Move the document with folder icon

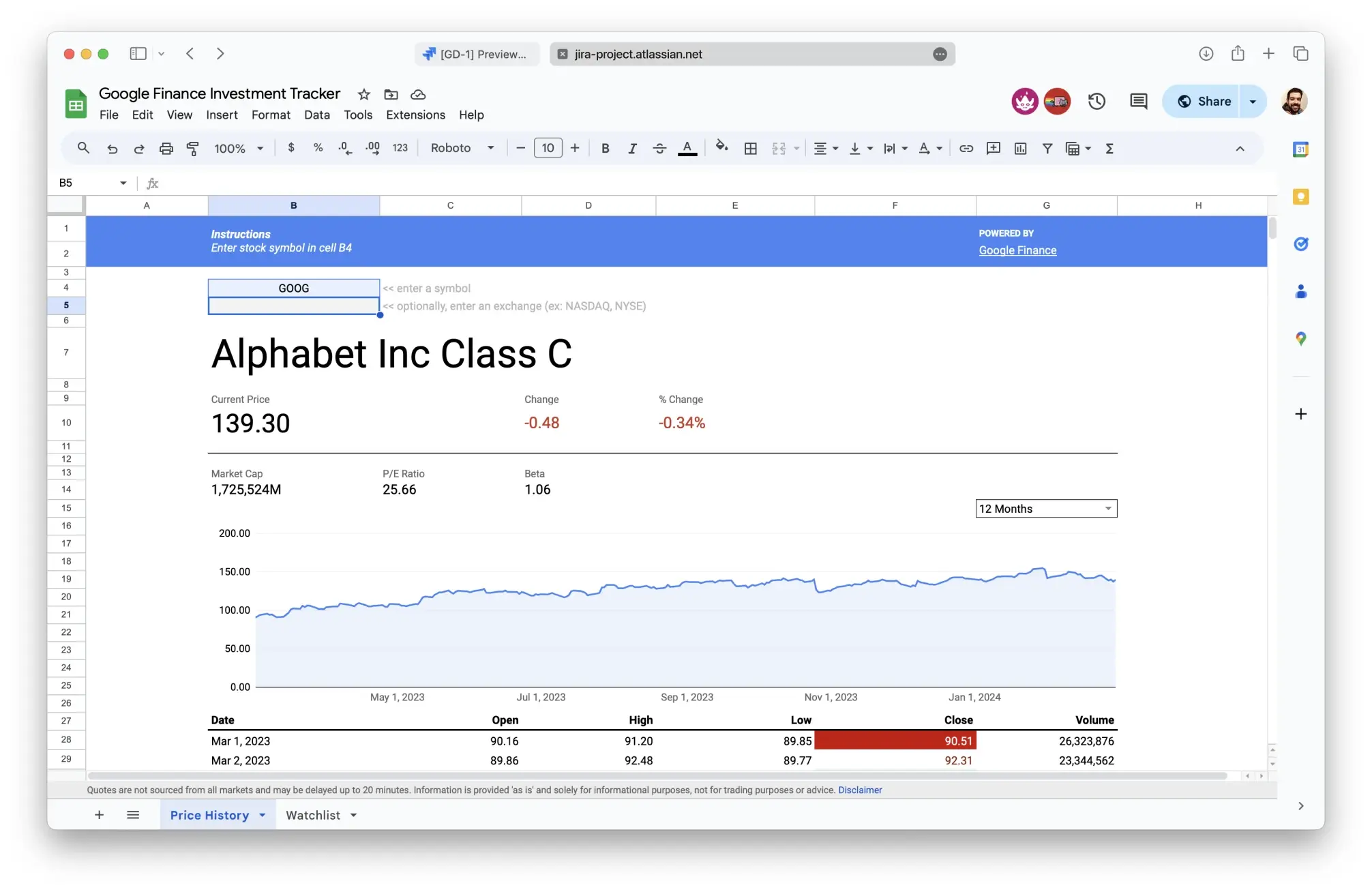point(391,94)
